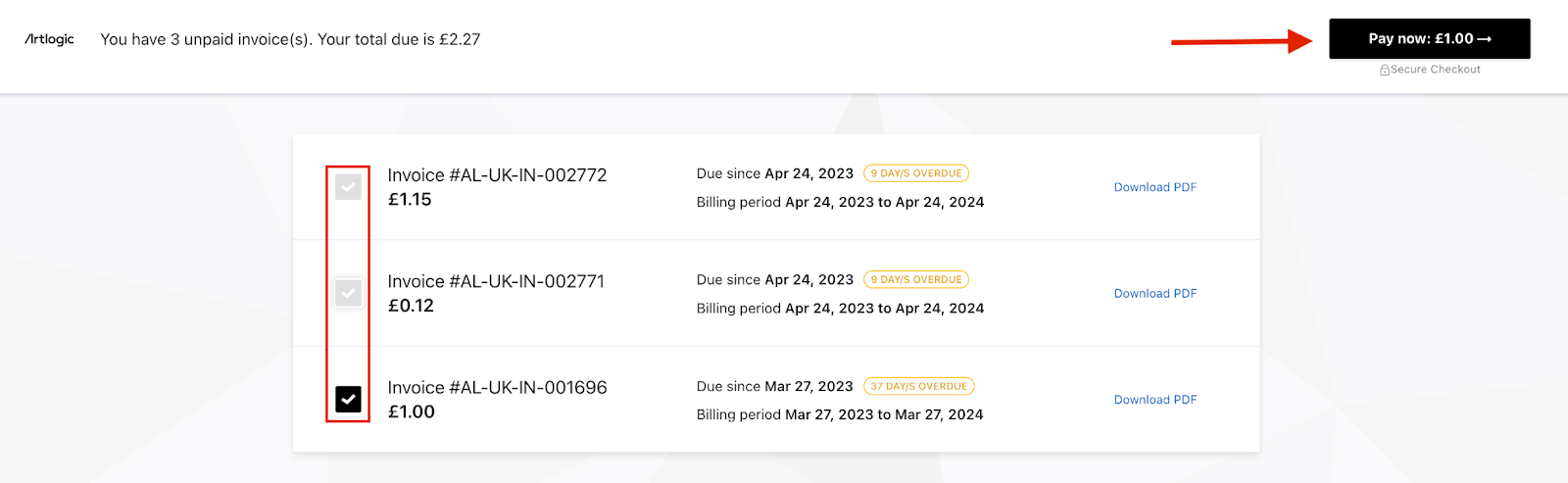The width and height of the screenshot is (1568, 483).
Task: Click the £0.12 invoice amount
Action: [x=411, y=306]
